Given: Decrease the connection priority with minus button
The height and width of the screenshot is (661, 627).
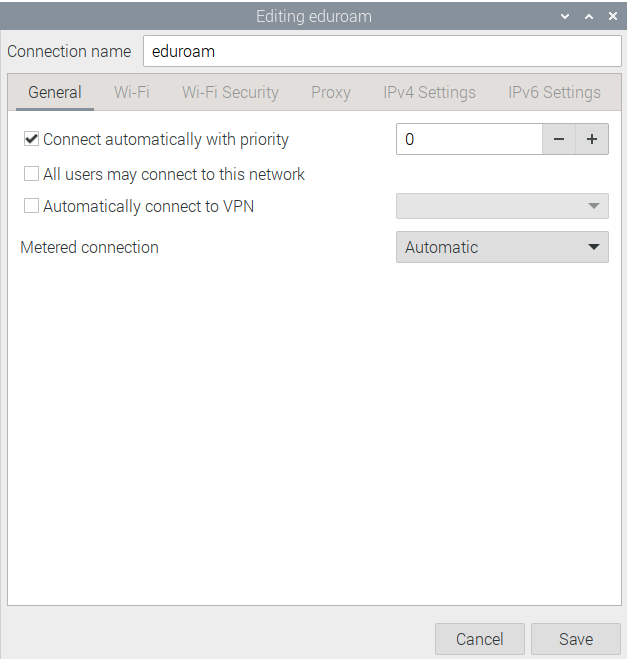Looking at the screenshot, I should (559, 140).
